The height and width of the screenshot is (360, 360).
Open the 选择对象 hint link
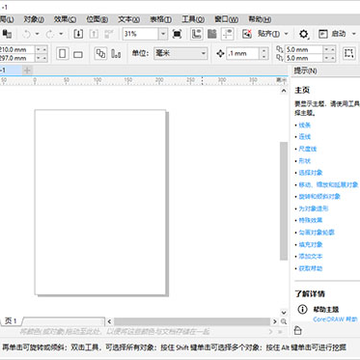[310, 173]
